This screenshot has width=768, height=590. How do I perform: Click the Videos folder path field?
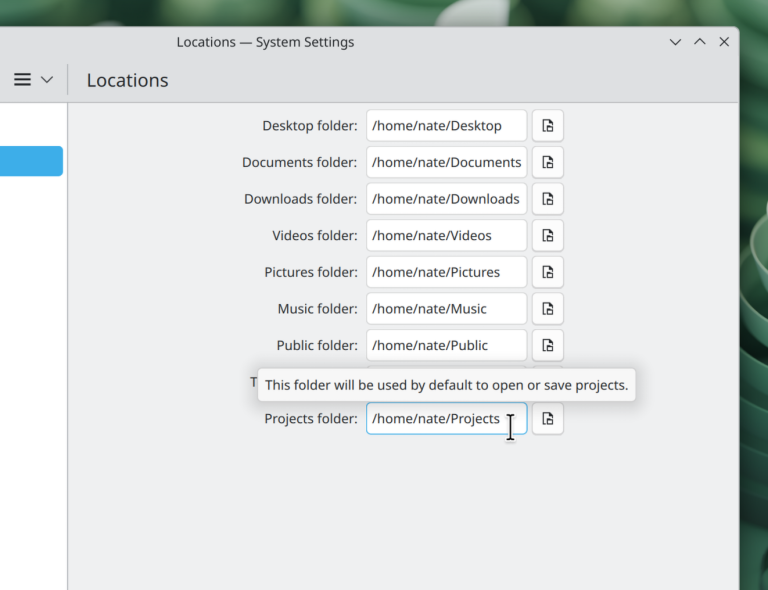click(x=447, y=236)
